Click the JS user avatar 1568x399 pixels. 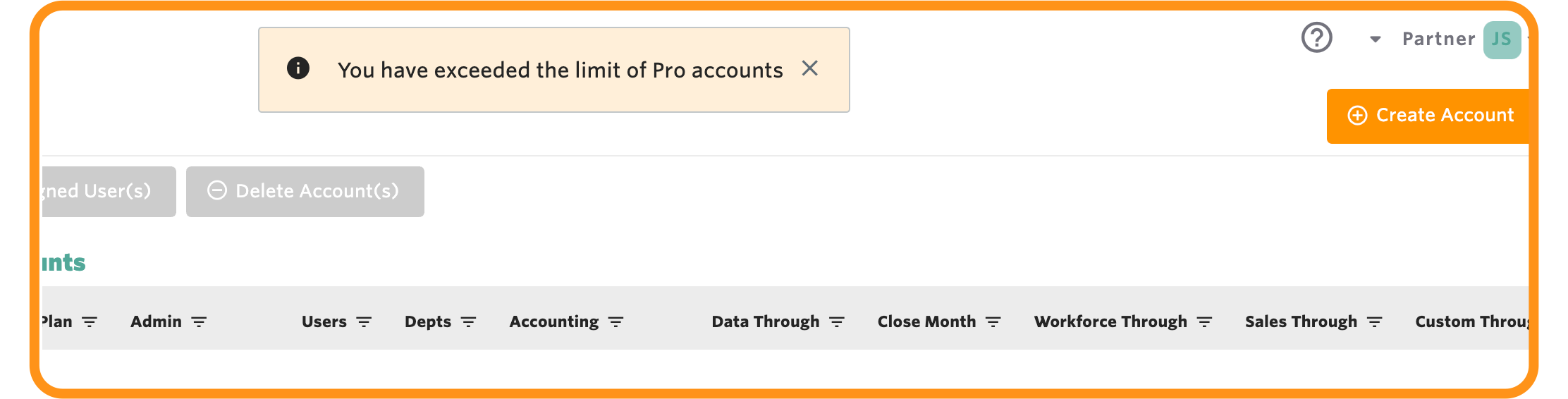pos(1502,39)
